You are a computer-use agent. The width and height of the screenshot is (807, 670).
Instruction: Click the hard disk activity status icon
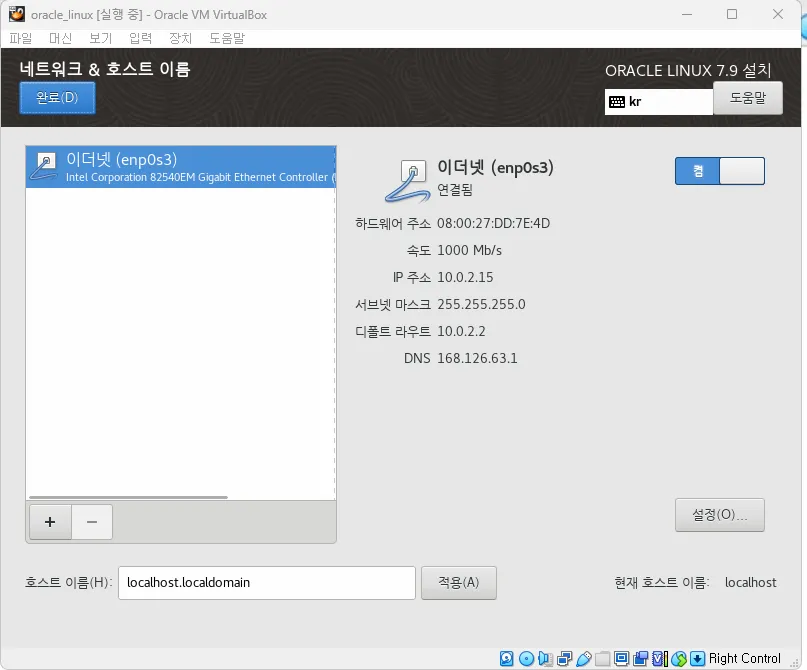[x=506, y=658]
